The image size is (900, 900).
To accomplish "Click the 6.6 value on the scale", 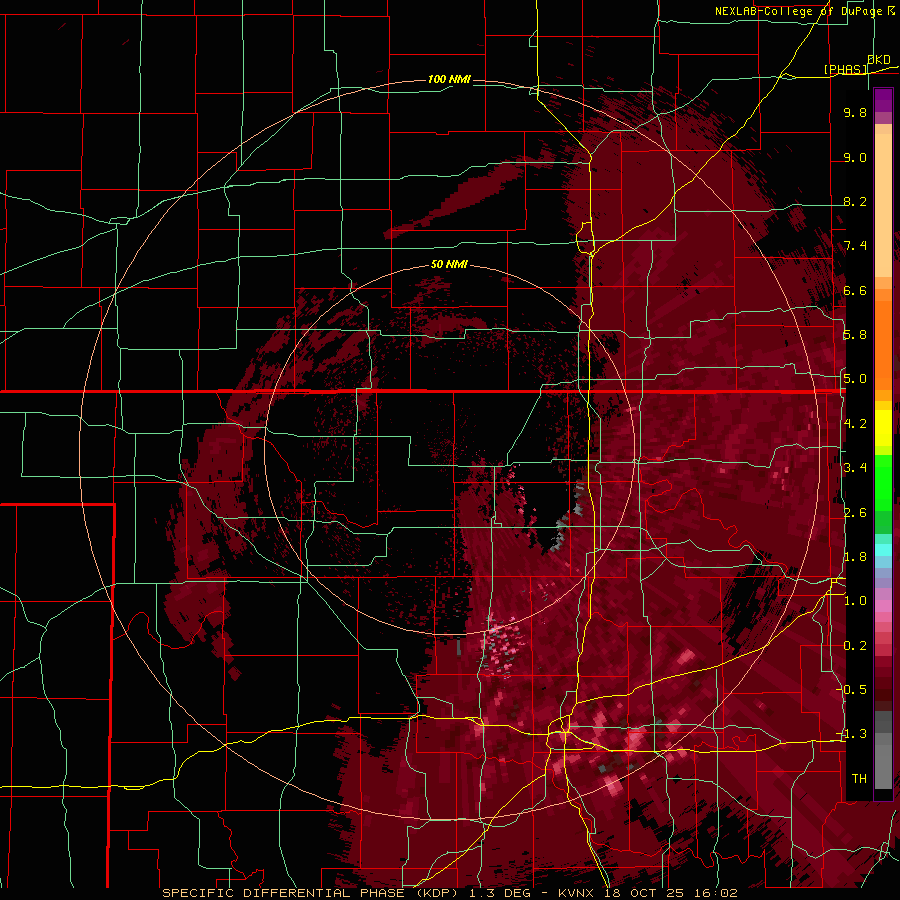I will tap(855, 290).
